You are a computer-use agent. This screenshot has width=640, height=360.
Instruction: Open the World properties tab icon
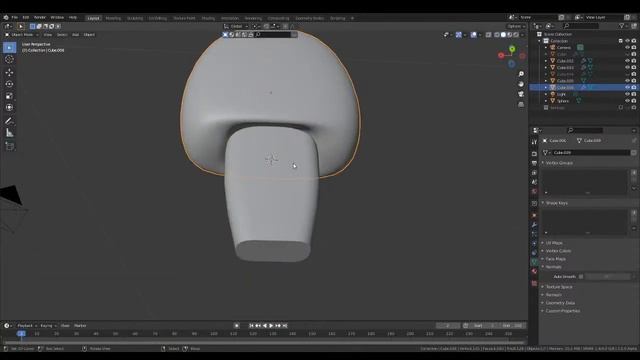pyautogui.click(x=534, y=191)
